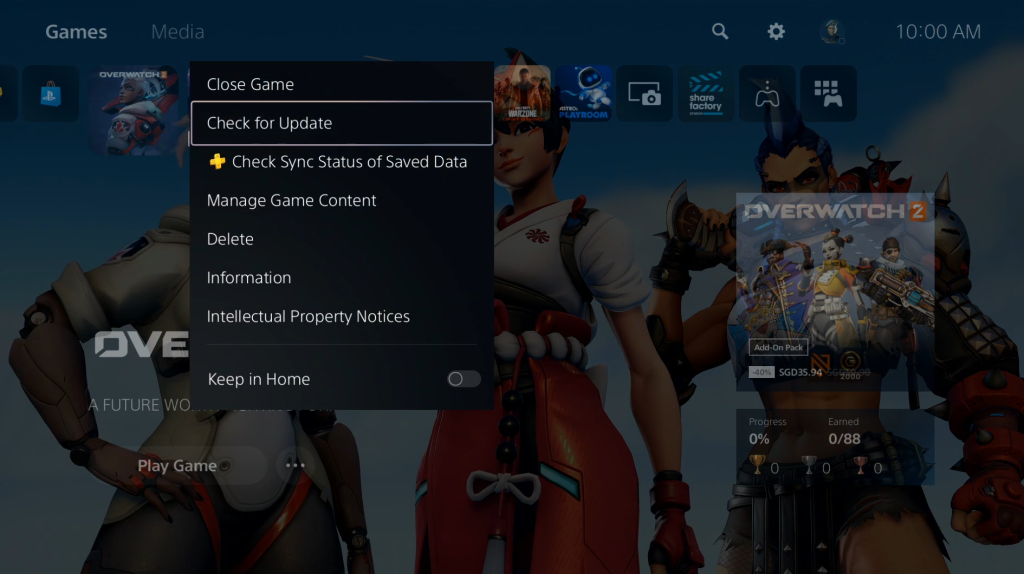Select Check Sync Status of Saved Data
1024x574 pixels.
tap(342, 161)
